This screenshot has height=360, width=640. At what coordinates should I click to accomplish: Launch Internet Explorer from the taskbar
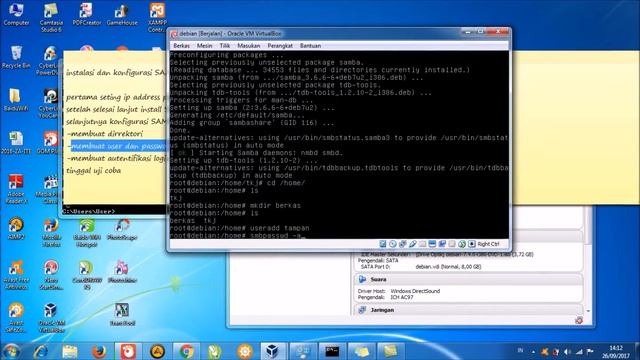point(40,351)
